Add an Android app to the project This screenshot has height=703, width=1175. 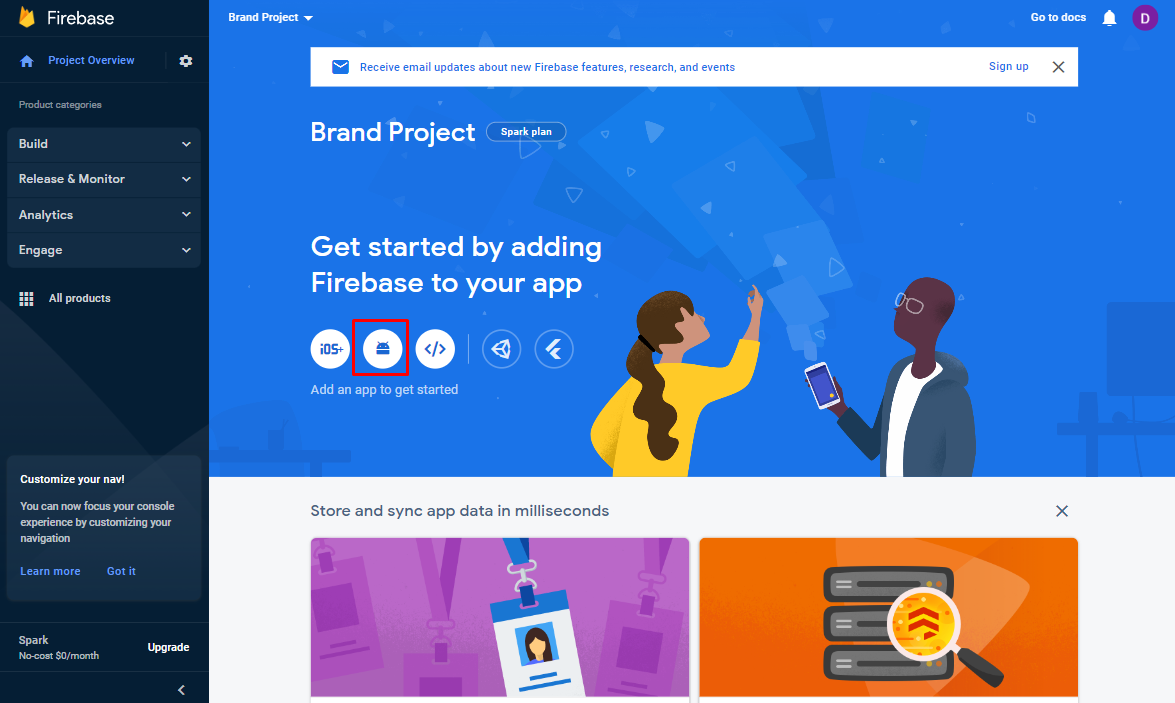click(x=382, y=349)
